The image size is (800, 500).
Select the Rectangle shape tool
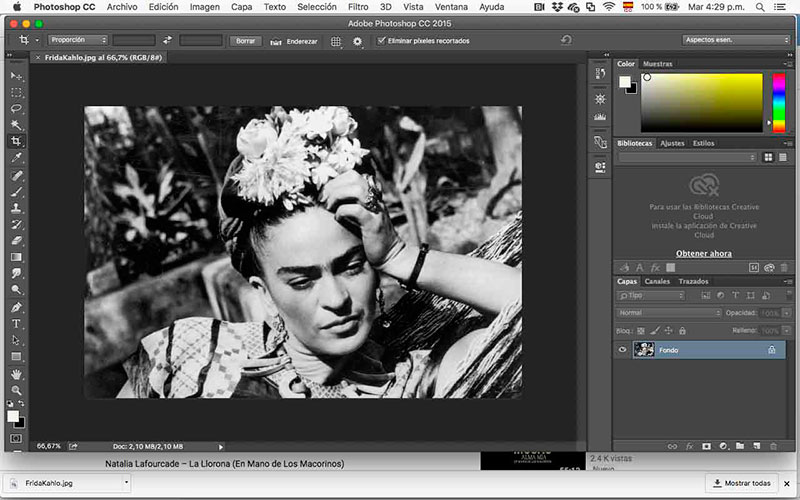click(16, 357)
